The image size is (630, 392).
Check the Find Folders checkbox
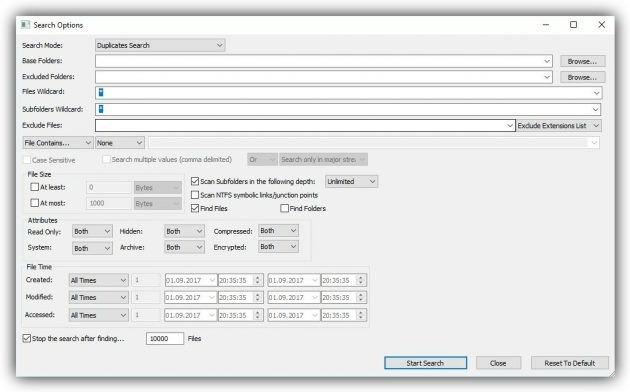coord(284,208)
